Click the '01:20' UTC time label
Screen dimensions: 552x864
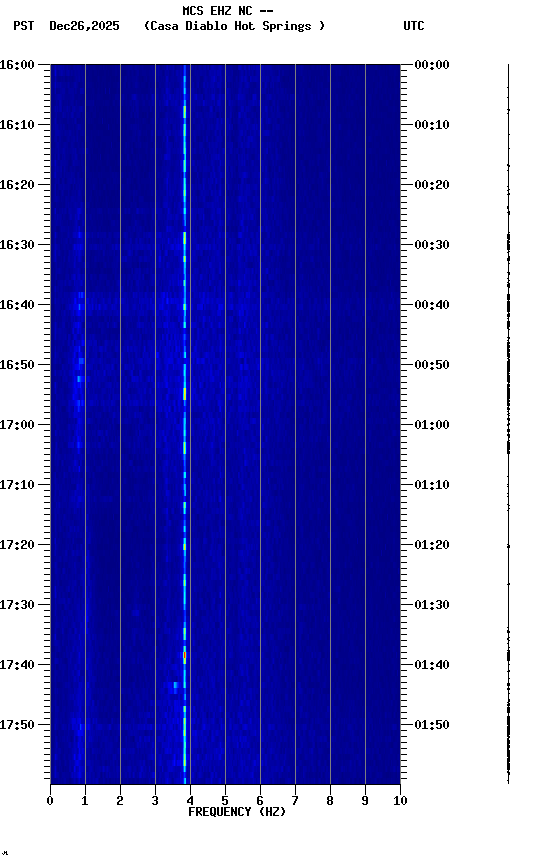tap(432, 546)
